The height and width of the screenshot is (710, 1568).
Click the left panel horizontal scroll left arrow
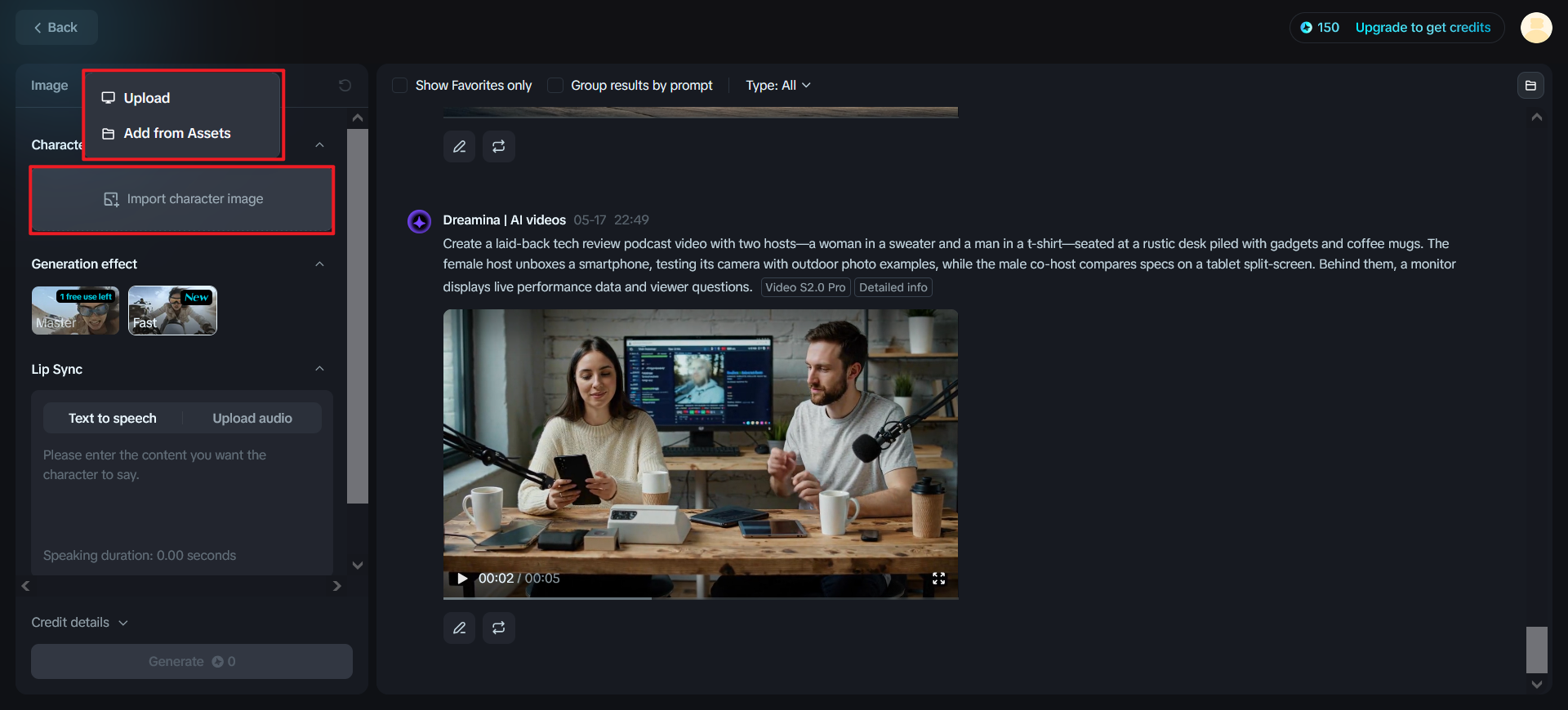[x=25, y=586]
